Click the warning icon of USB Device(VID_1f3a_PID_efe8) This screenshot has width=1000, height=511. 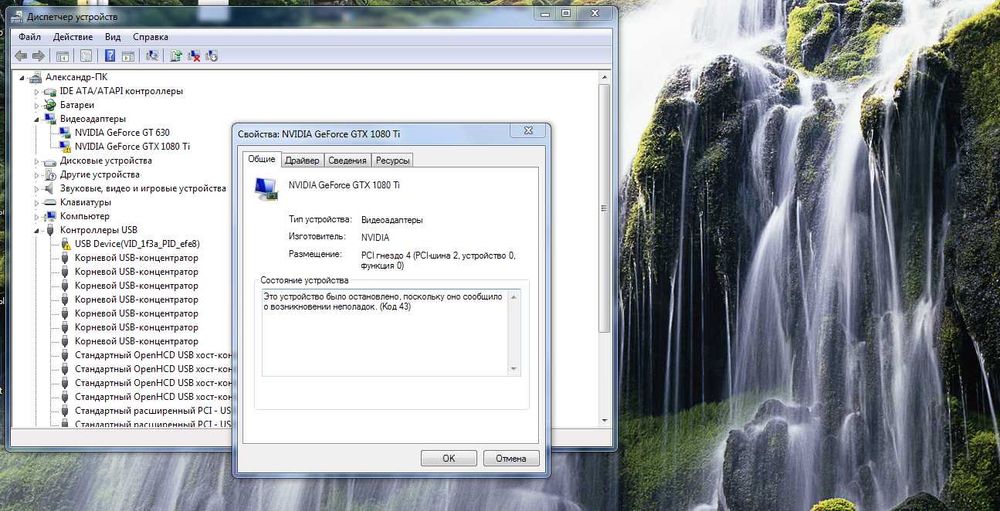tap(64, 244)
